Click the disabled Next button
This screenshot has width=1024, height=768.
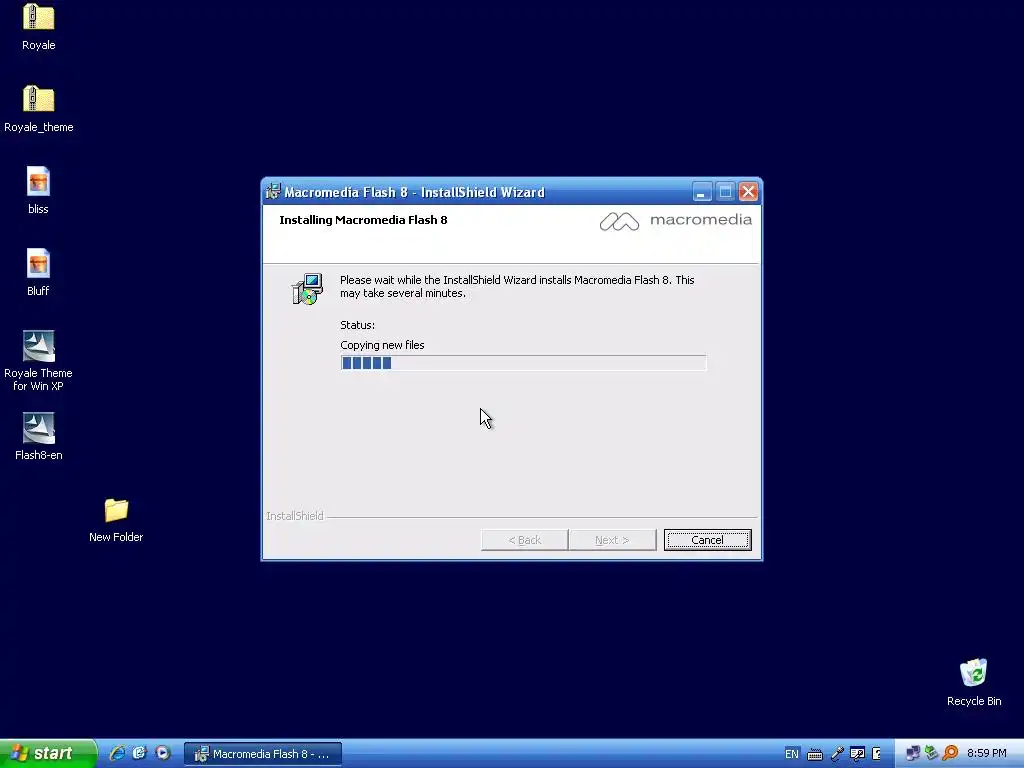pyautogui.click(x=612, y=540)
